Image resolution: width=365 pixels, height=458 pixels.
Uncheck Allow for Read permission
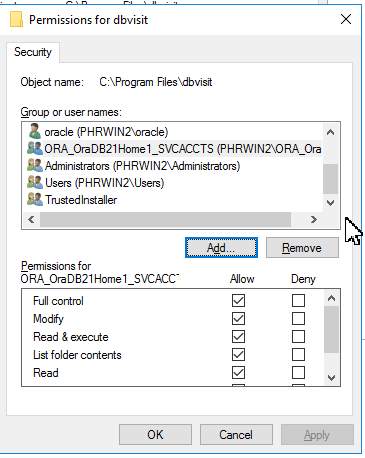pyautogui.click(x=238, y=372)
